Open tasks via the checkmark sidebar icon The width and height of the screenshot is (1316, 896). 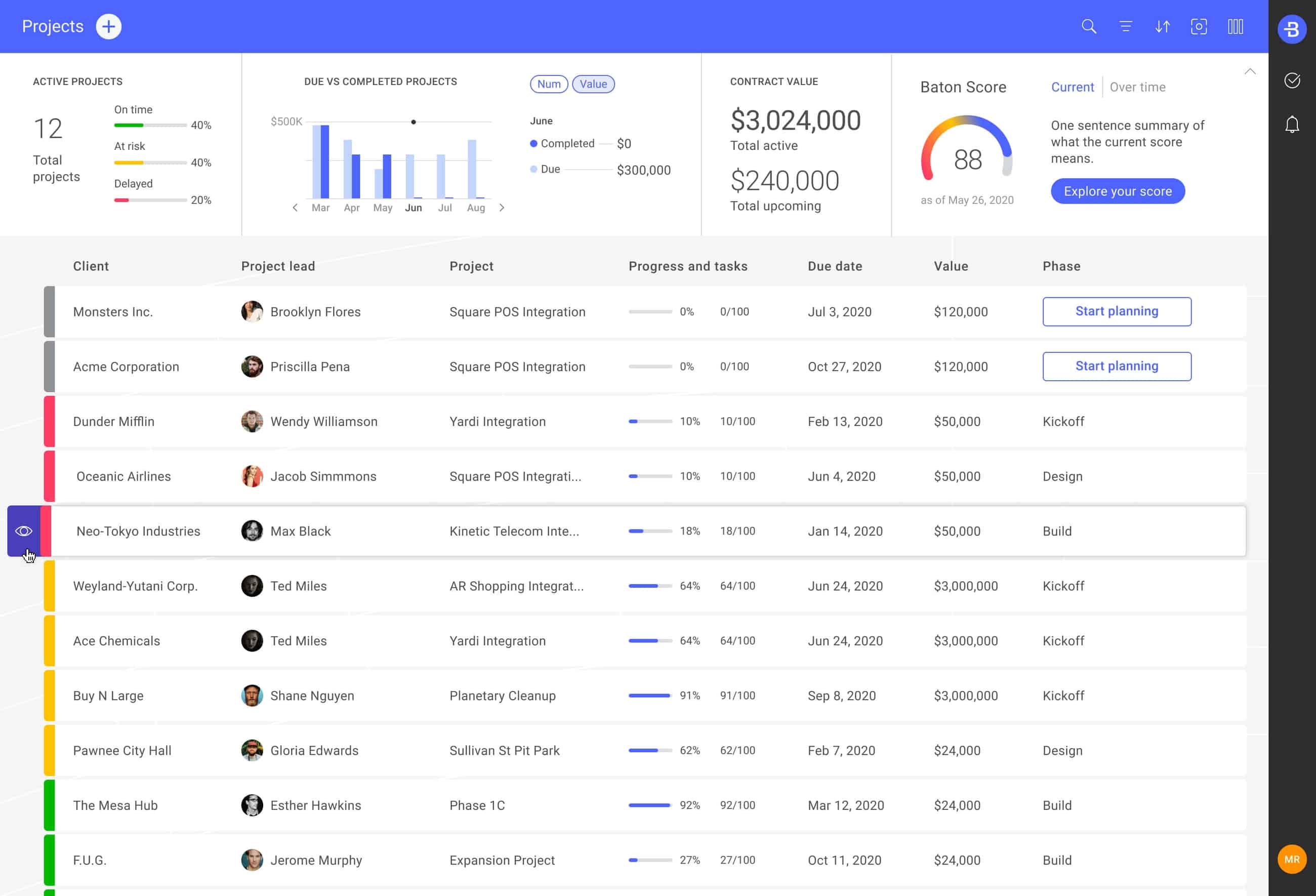(1292, 80)
